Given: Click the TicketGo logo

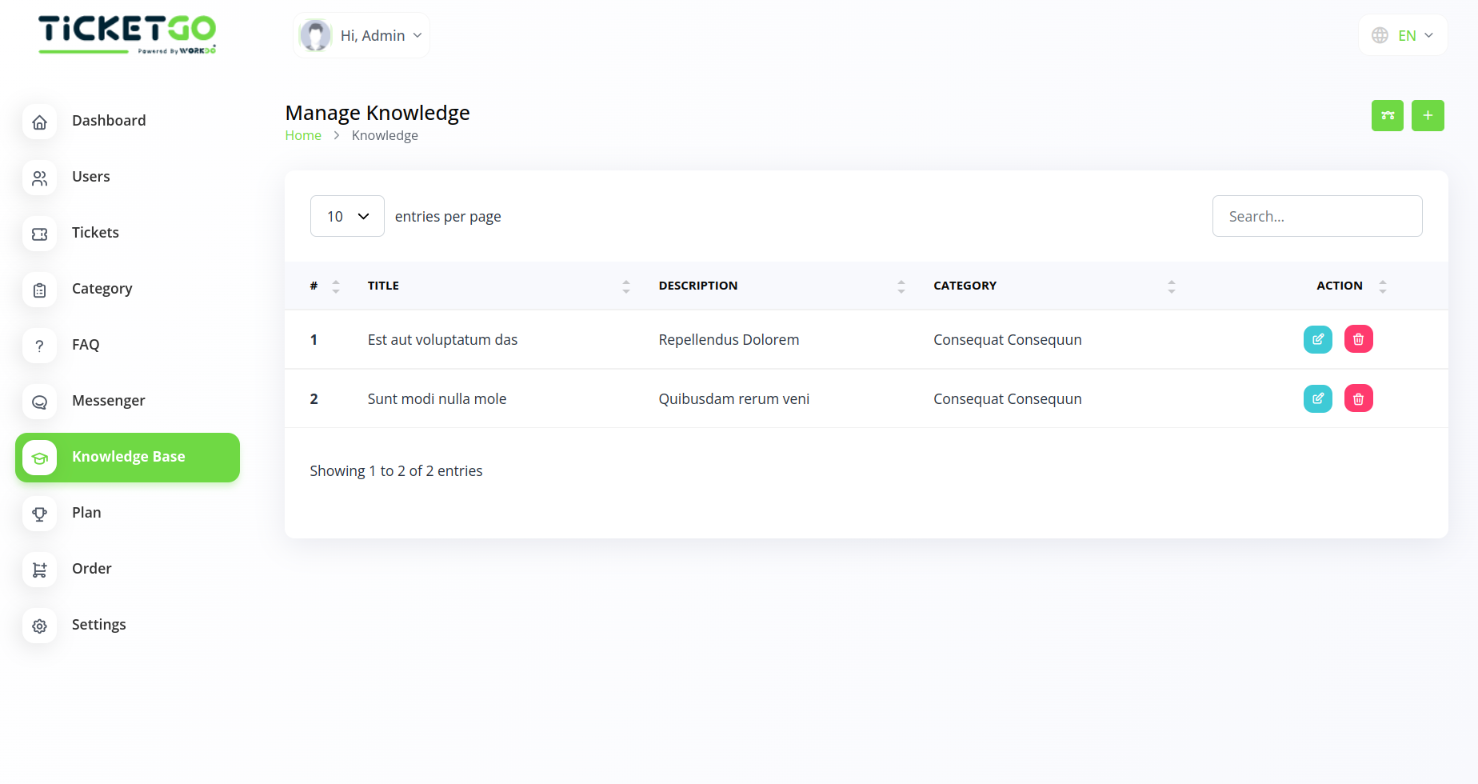Looking at the screenshot, I should (x=127, y=34).
